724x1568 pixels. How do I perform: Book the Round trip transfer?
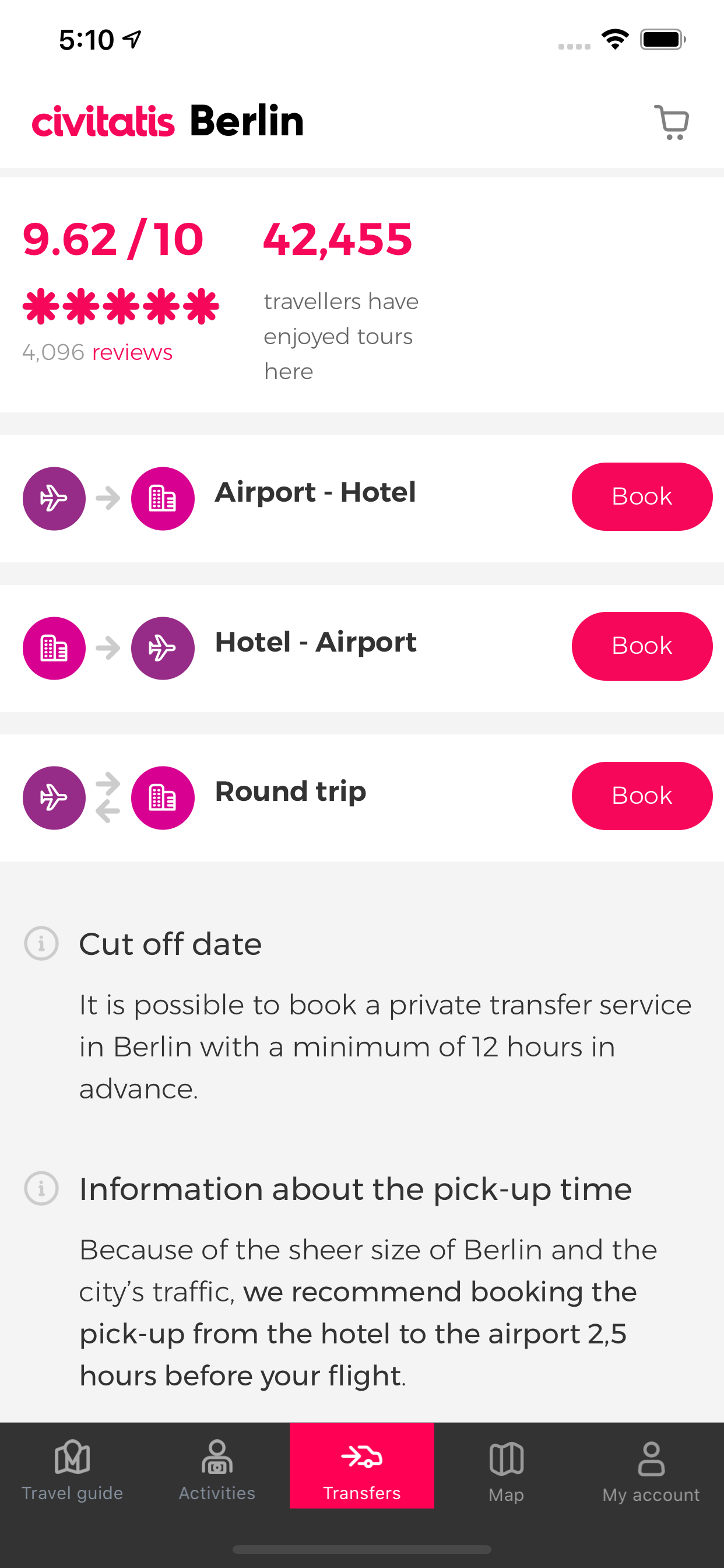tap(642, 796)
